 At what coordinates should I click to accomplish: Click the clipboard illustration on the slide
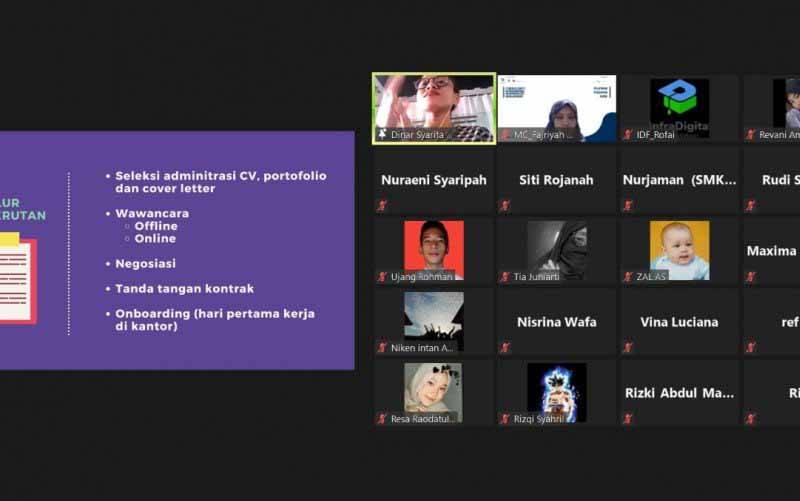click(x=17, y=278)
